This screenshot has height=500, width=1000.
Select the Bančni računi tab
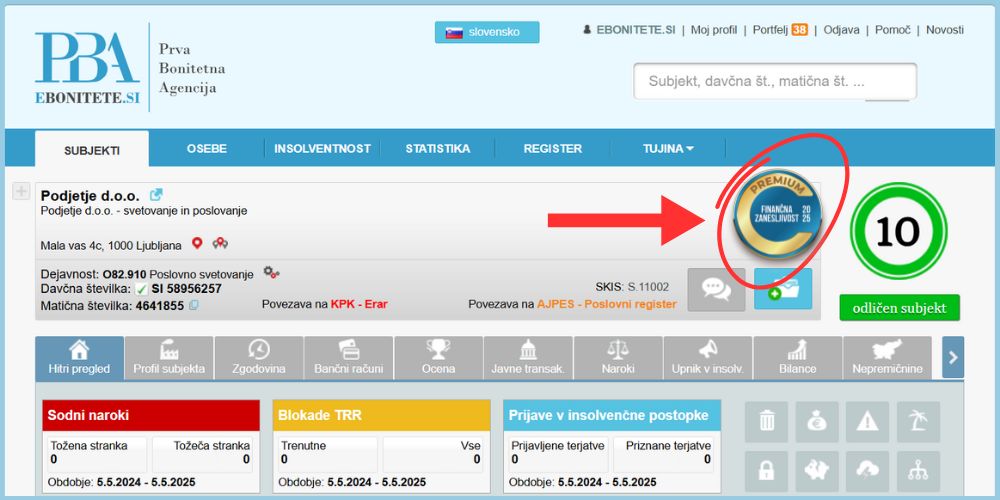click(x=349, y=358)
